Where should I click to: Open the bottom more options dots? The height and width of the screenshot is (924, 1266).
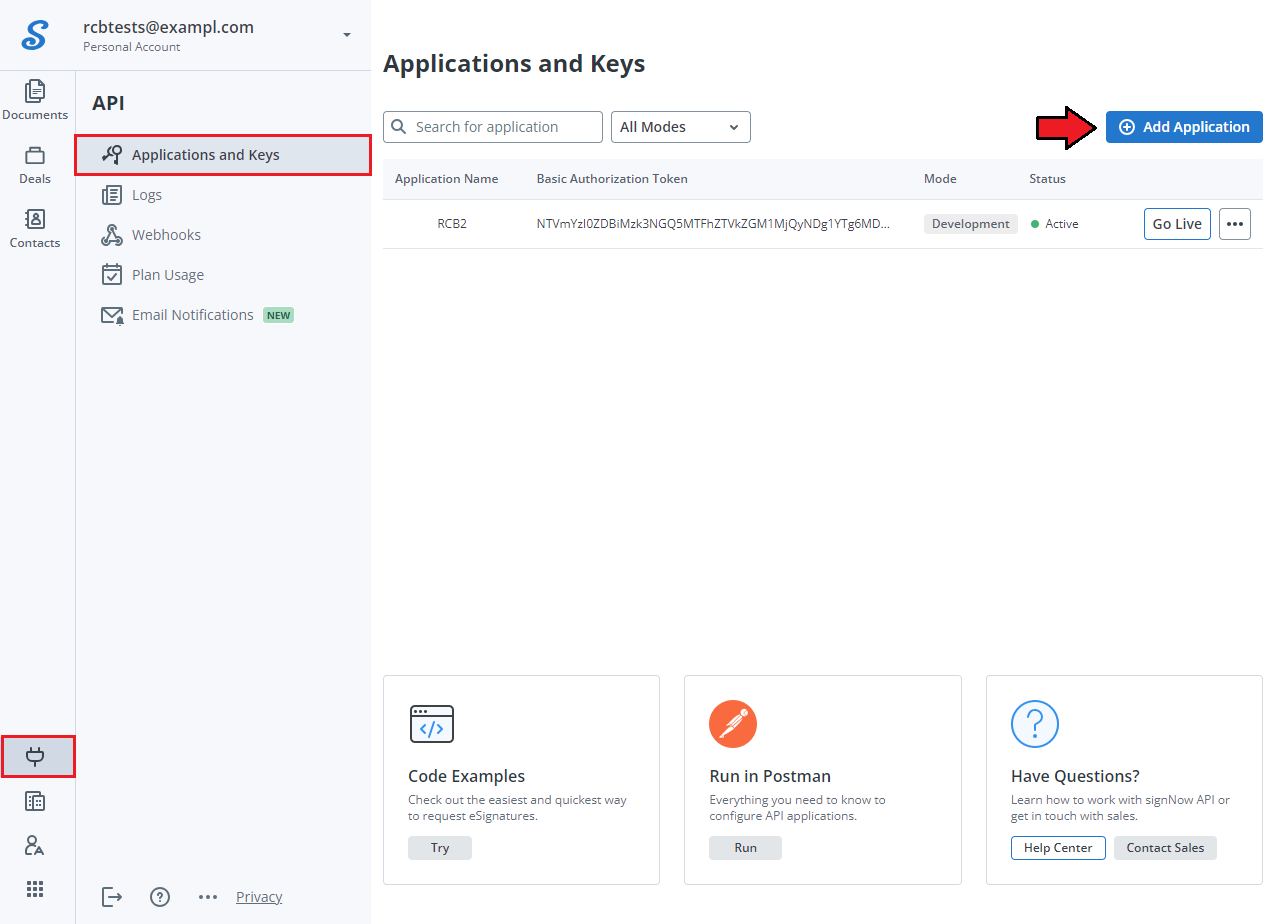(x=208, y=897)
